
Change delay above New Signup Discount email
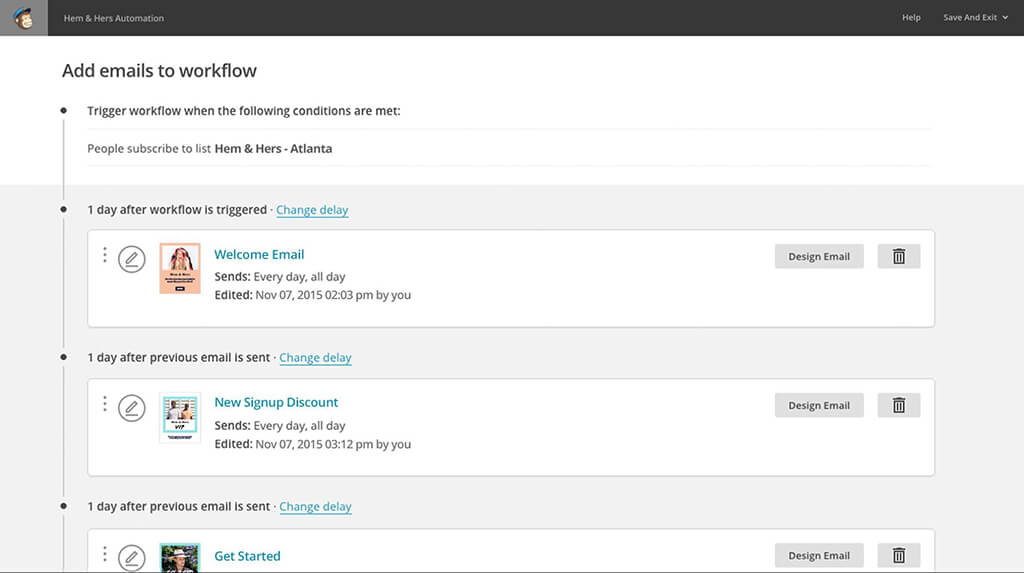click(x=315, y=358)
